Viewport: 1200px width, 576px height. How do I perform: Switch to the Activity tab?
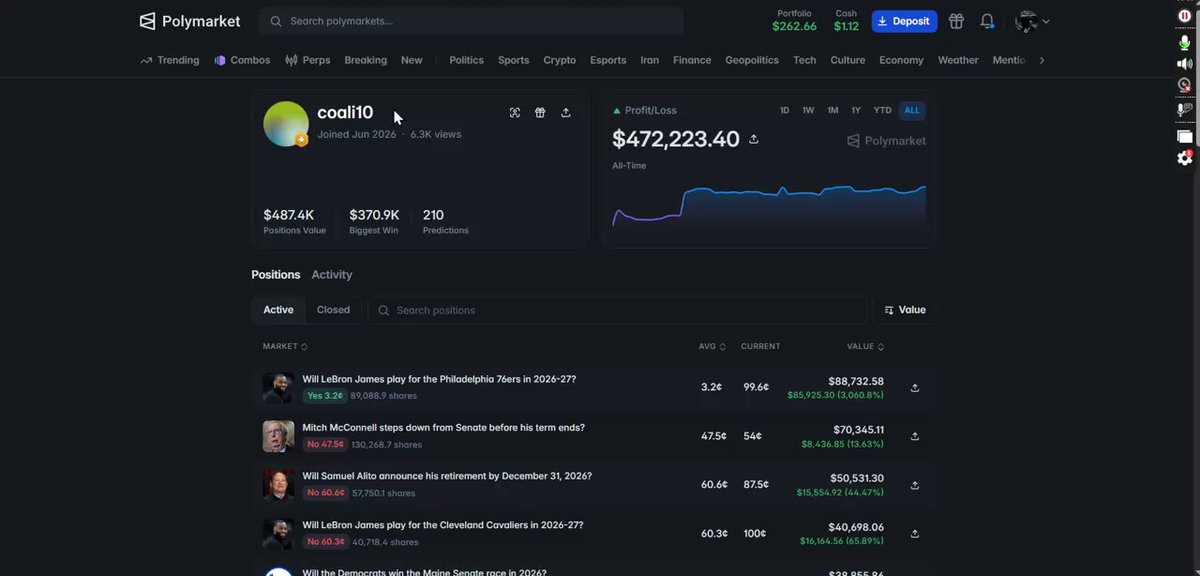point(332,274)
